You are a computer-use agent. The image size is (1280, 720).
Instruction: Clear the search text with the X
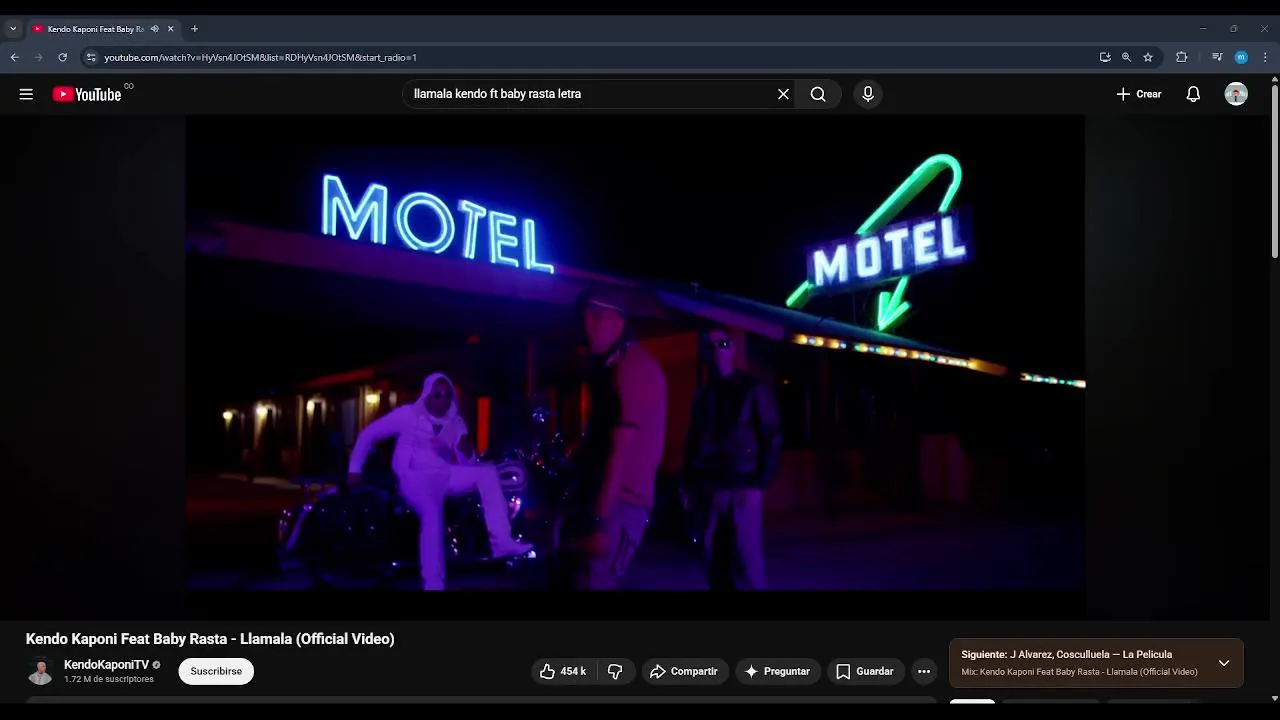tap(783, 94)
